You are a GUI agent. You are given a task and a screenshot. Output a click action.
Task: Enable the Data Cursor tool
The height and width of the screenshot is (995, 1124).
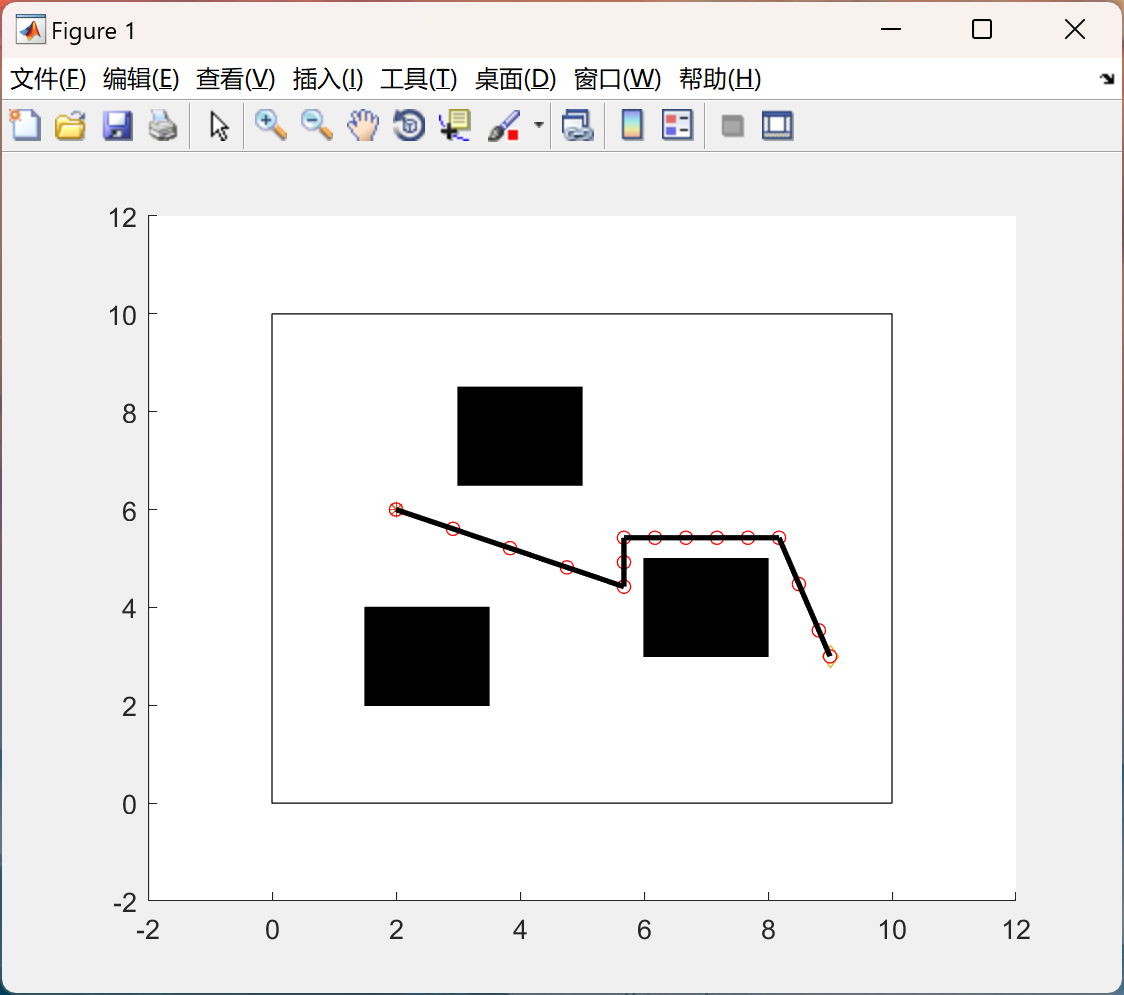coord(454,125)
